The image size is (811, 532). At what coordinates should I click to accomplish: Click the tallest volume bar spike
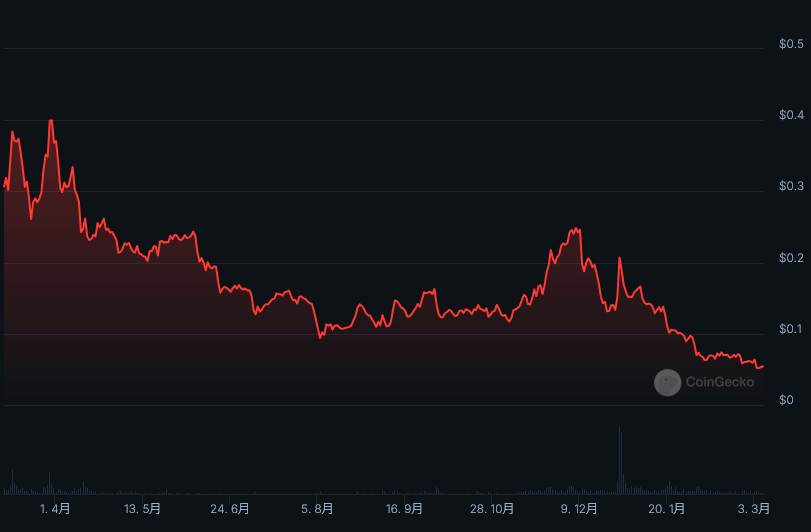[x=620, y=460]
